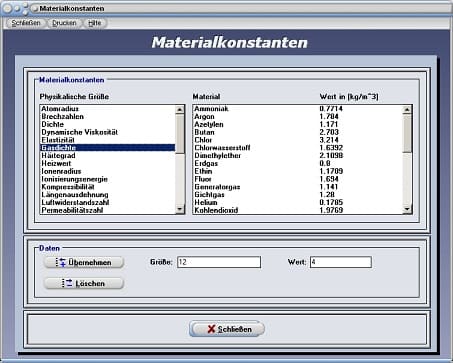Select Ionenradius in the list

tap(108, 171)
